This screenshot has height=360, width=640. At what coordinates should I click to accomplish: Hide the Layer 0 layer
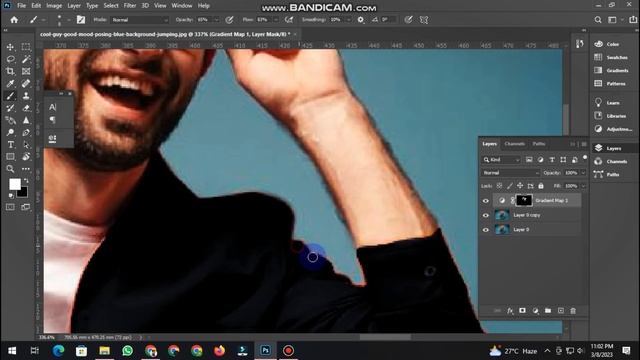[486, 230]
